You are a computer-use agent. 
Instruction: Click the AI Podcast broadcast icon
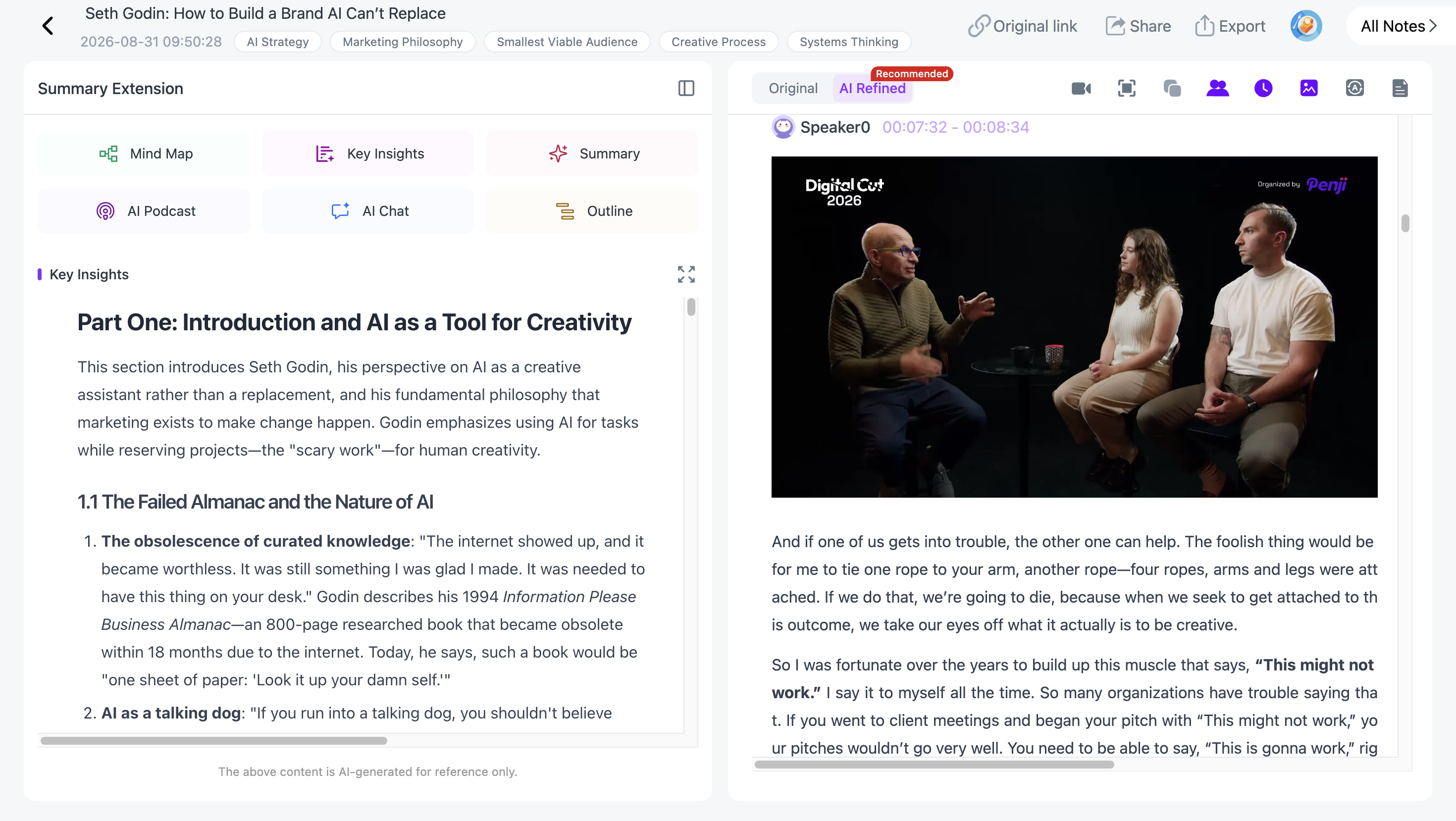click(x=105, y=211)
